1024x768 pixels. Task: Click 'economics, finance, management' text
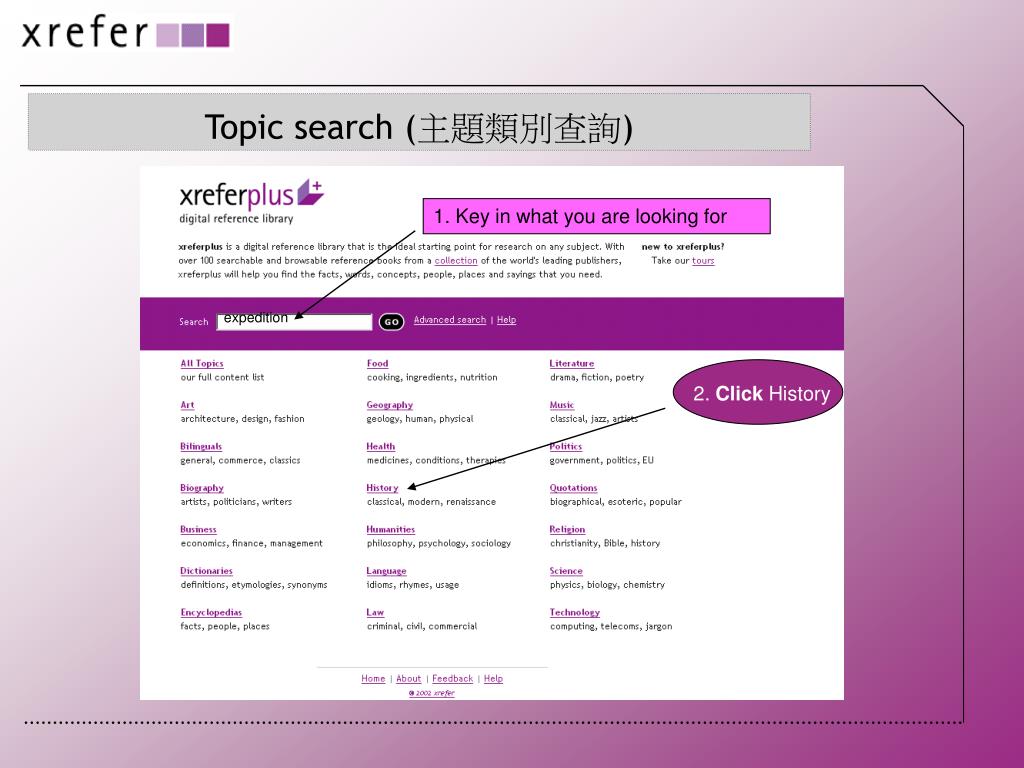(x=251, y=543)
